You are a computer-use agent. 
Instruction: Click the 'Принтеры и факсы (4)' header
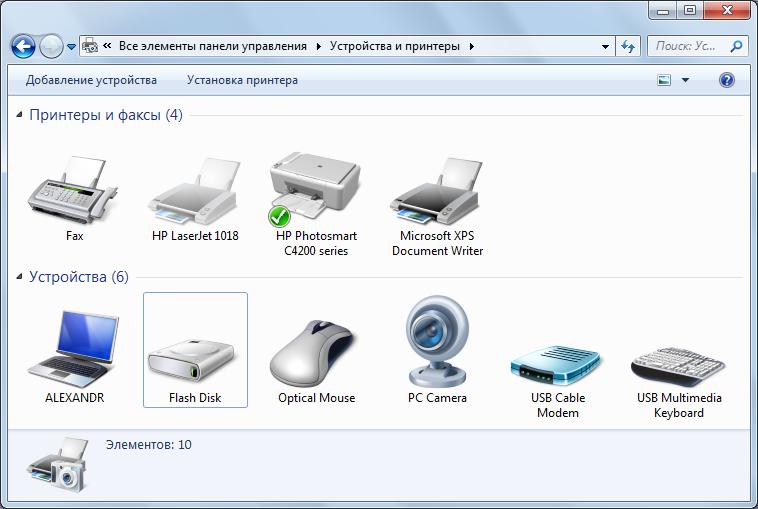106,115
